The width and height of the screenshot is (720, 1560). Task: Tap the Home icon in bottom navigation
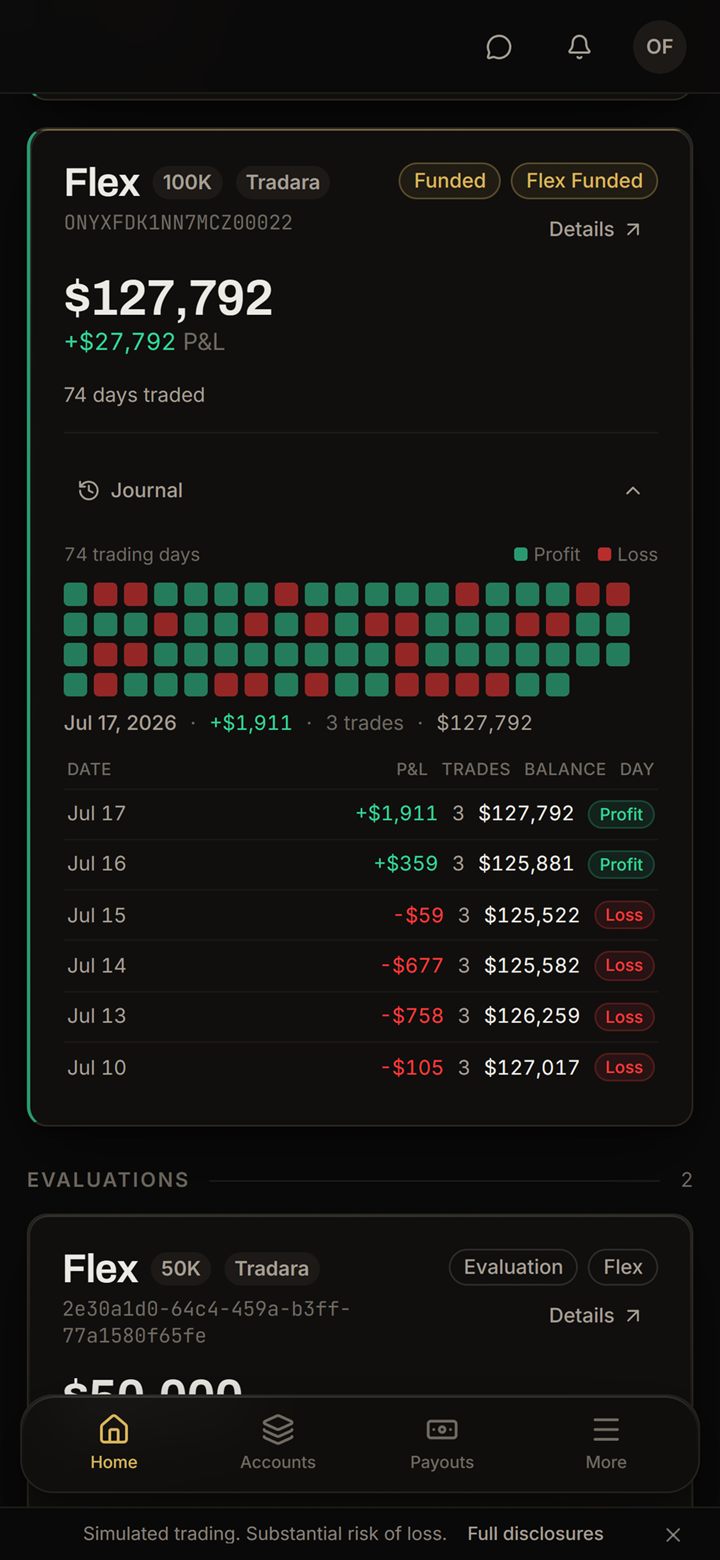(114, 1430)
